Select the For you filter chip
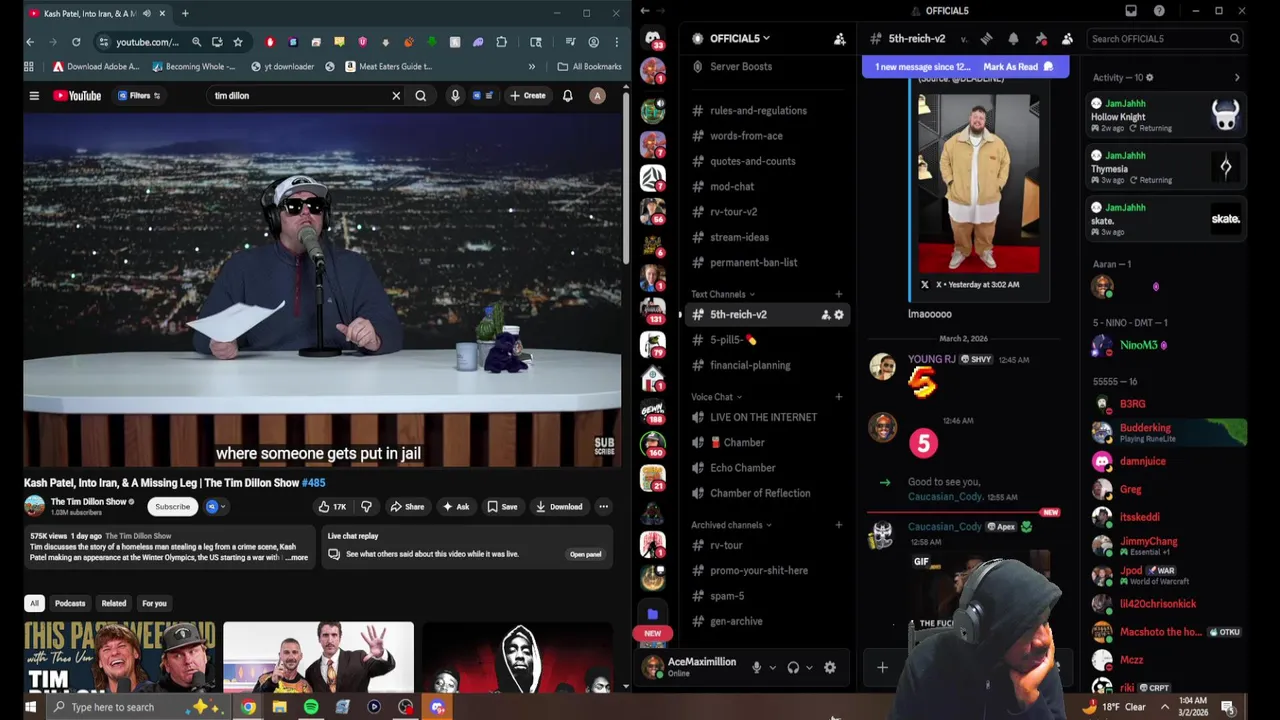Viewport: 1280px width, 720px height. (x=154, y=604)
